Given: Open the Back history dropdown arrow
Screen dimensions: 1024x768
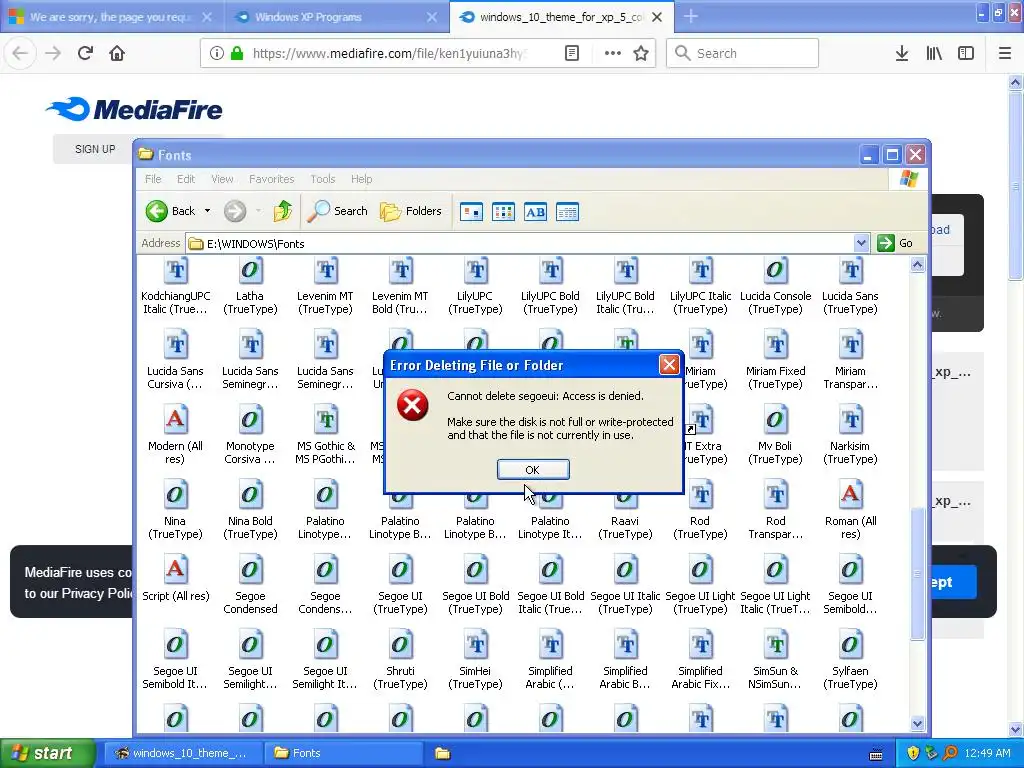Looking at the screenshot, I should click(x=207, y=211).
